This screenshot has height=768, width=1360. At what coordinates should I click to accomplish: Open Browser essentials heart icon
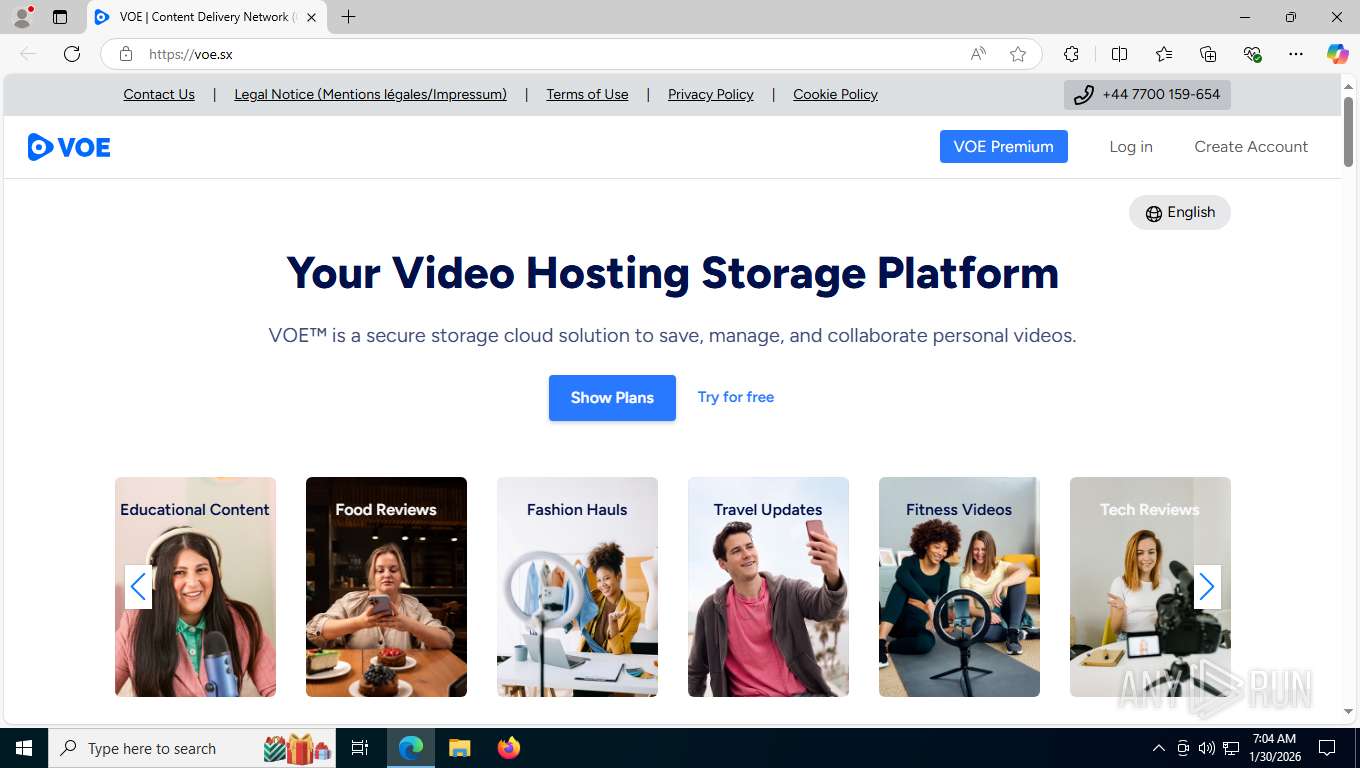pos(1252,54)
